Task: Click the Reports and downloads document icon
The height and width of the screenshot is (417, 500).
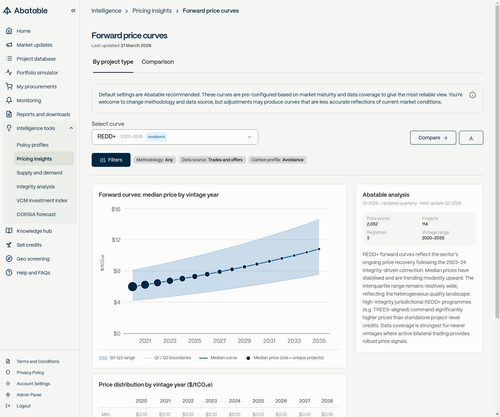Action: tap(9, 114)
